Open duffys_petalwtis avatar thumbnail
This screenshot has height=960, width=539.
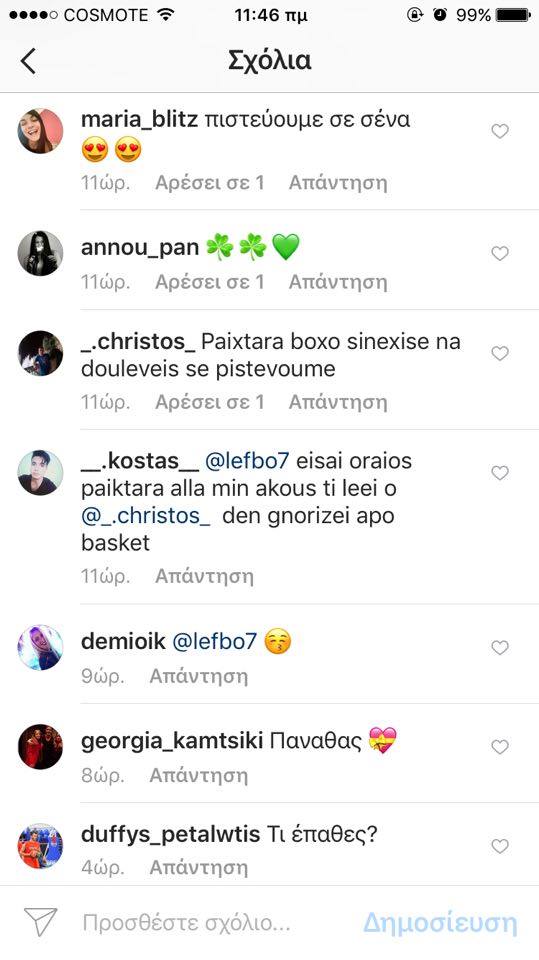pyautogui.click(x=40, y=846)
